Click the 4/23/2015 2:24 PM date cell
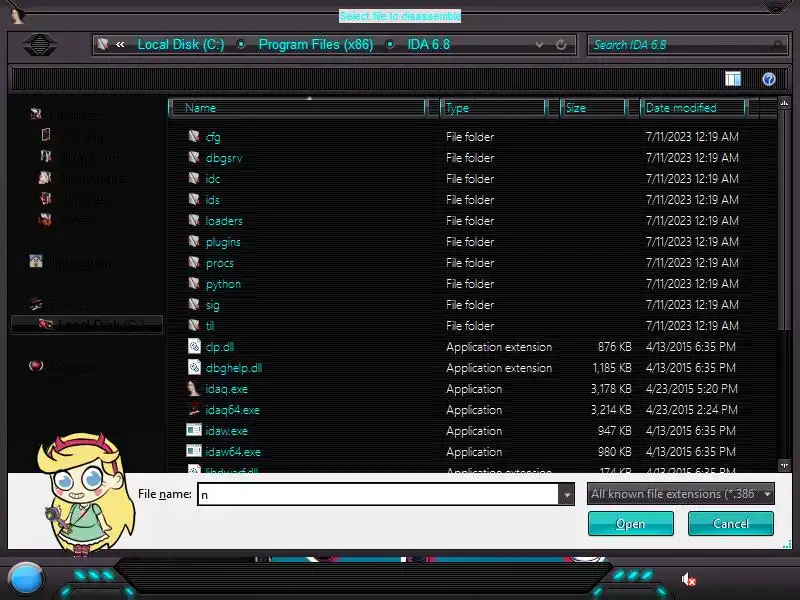Viewport: 800px width, 600px height. click(x=691, y=410)
